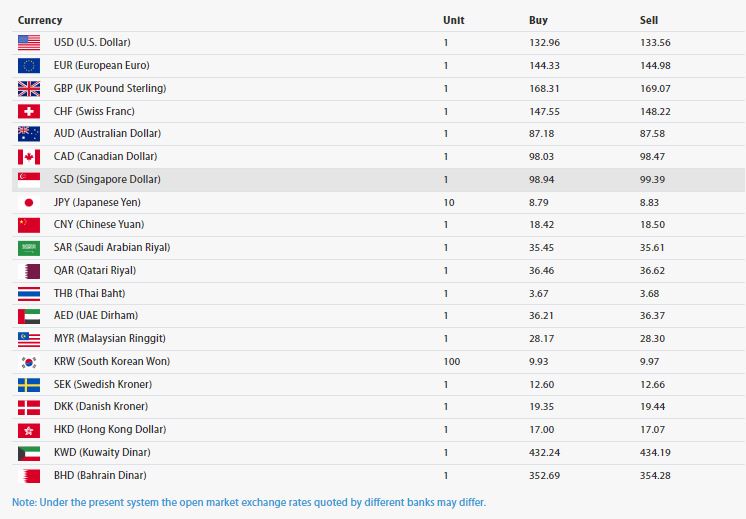The image size is (746, 519).
Task: Click the Buy column header
Action: 538,20
